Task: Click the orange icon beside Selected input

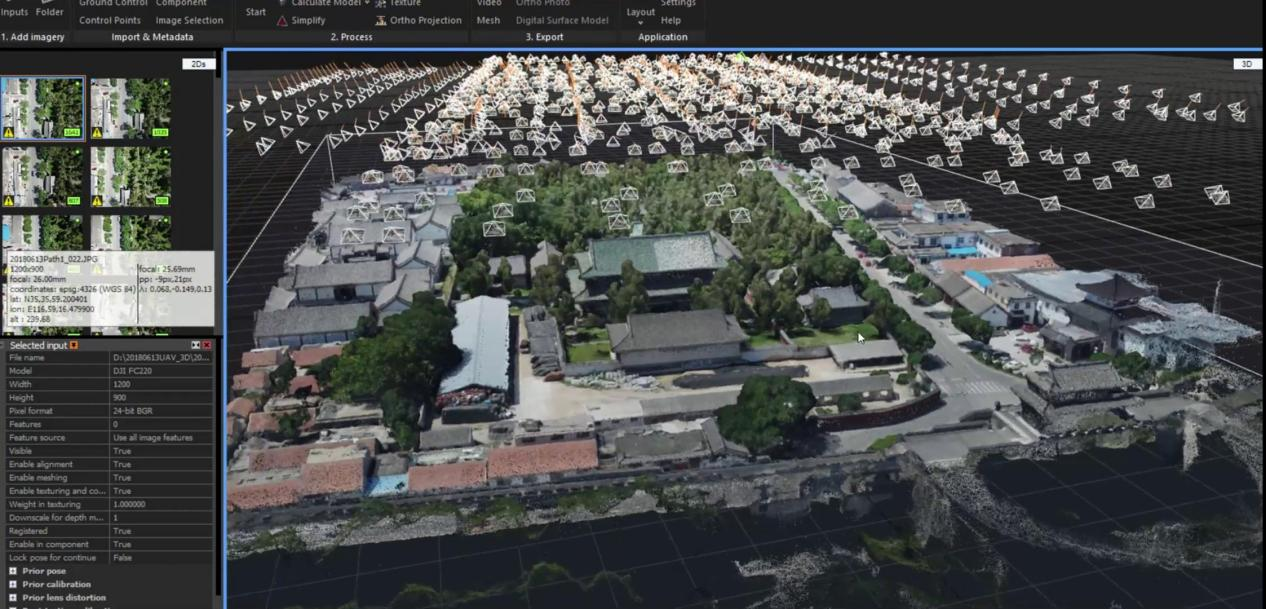Action: (74, 345)
